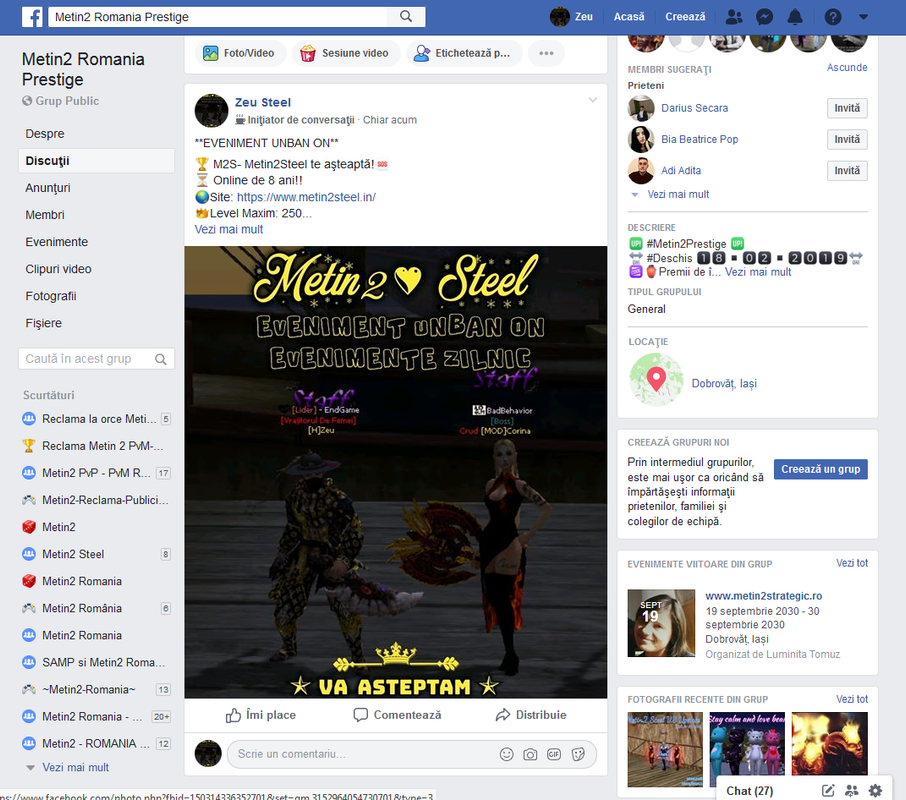Open SAMP si Metin2 Roma... shortcut
Viewport: 906px width, 800px height.
pos(96,663)
